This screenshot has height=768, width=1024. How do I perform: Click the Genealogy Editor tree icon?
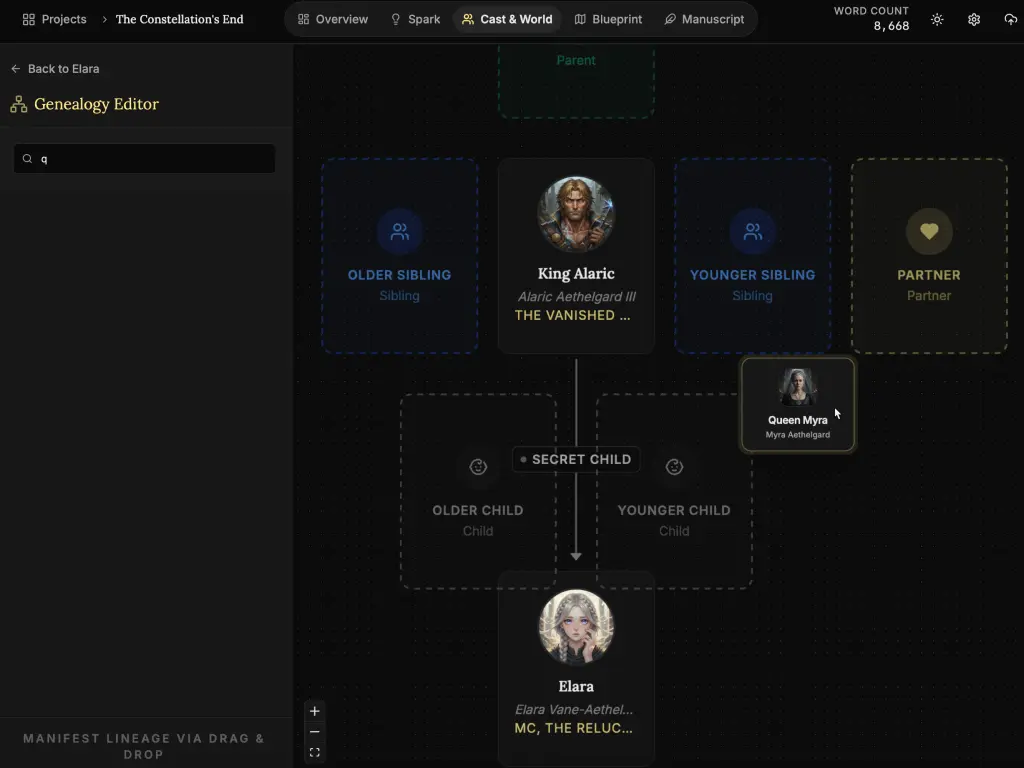[x=18, y=104]
